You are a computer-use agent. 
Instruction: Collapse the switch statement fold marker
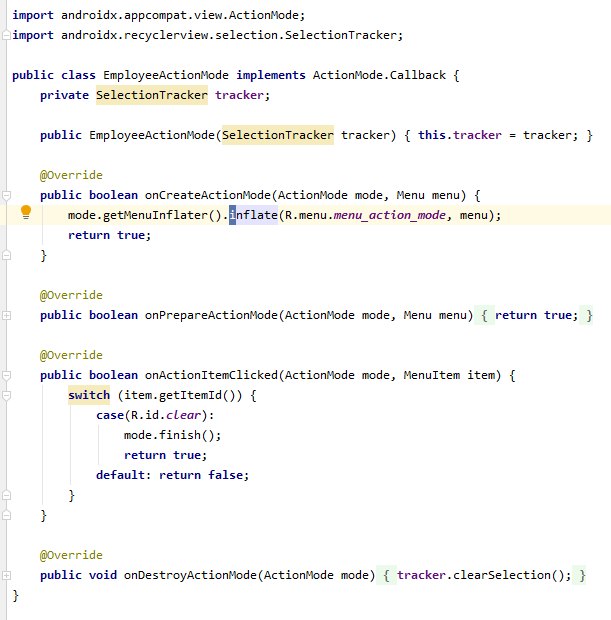pos(6,395)
